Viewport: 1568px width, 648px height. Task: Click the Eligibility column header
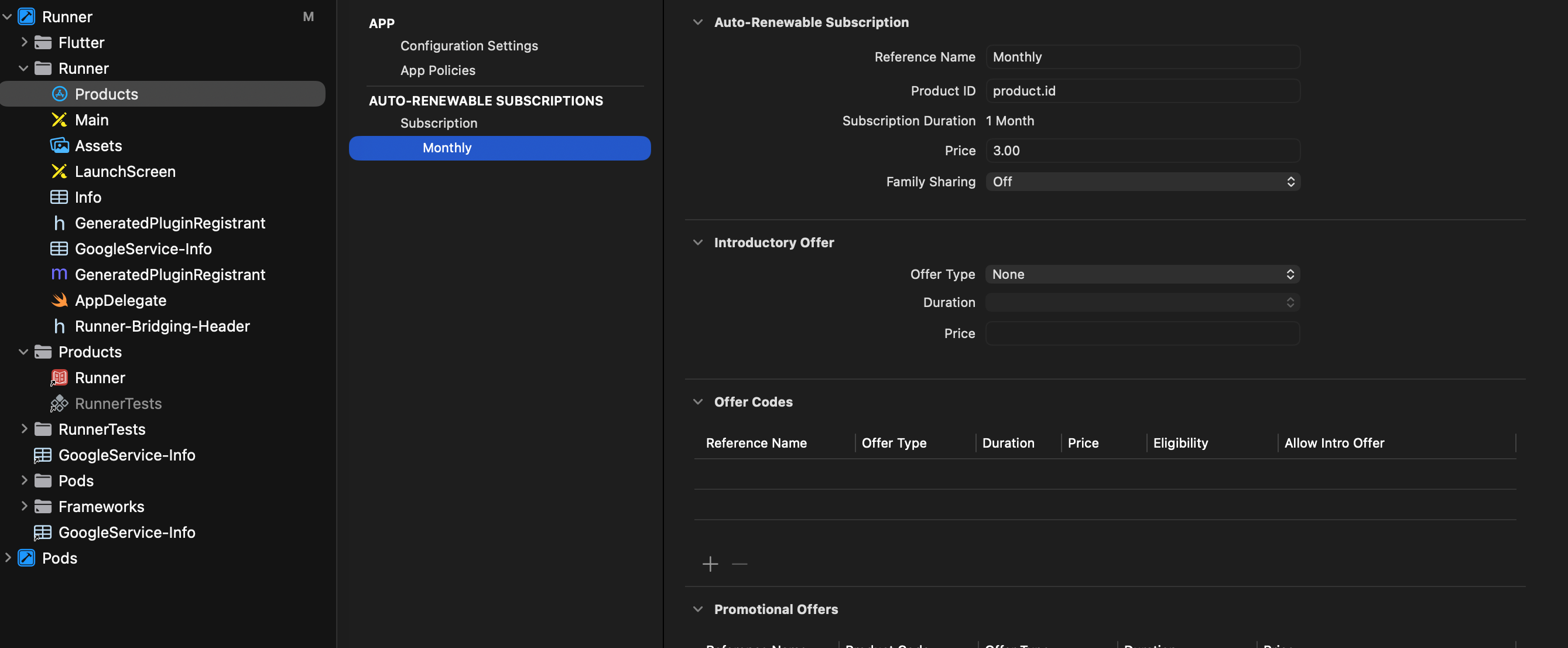click(x=1180, y=443)
